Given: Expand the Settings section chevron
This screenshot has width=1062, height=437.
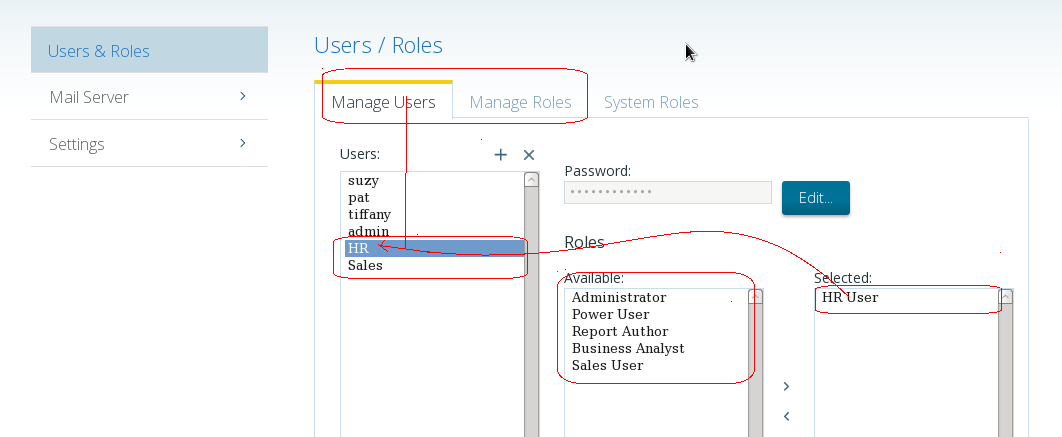Looking at the screenshot, I should [x=243, y=144].
